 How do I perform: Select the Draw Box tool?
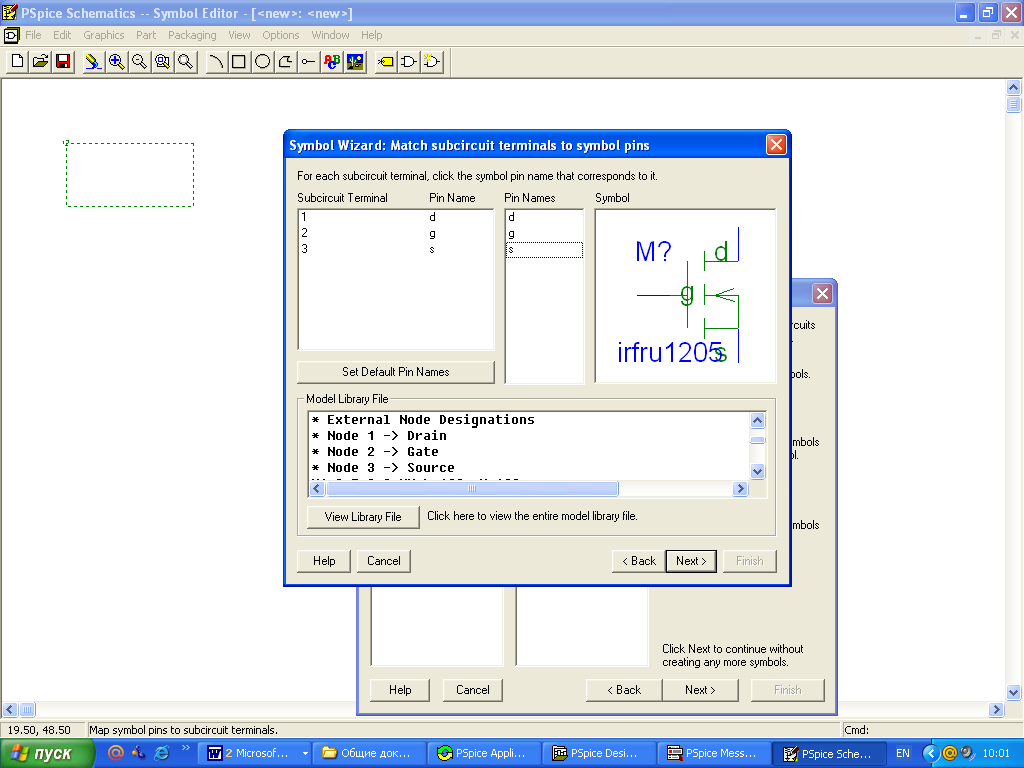click(239, 62)
